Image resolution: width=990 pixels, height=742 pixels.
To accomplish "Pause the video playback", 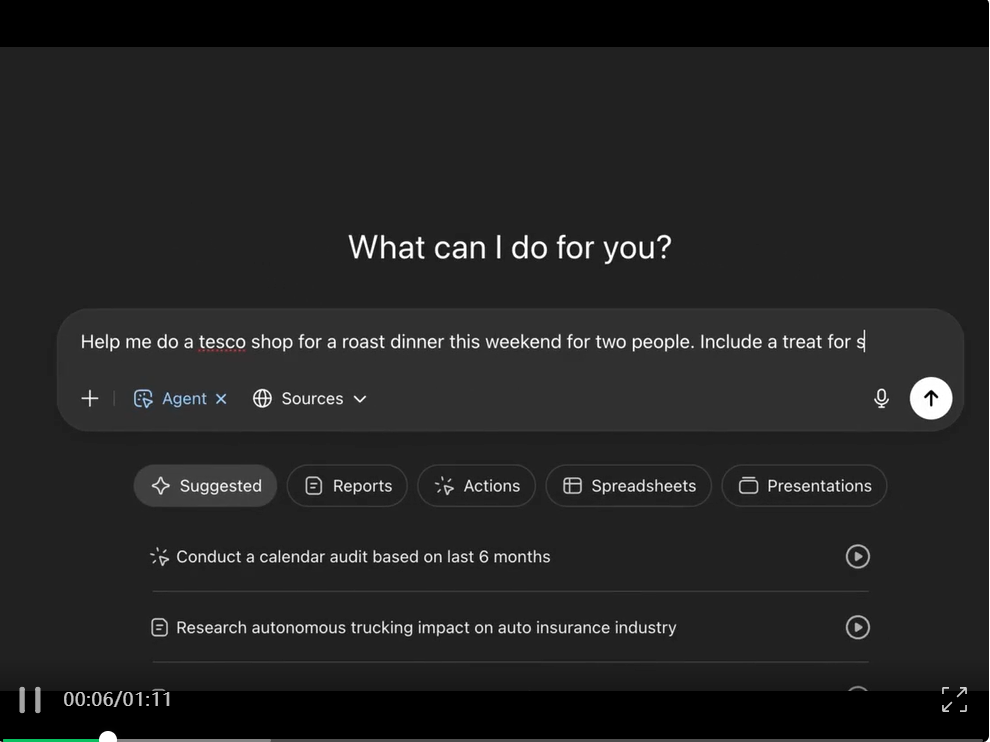I will (x=30, y=700).
